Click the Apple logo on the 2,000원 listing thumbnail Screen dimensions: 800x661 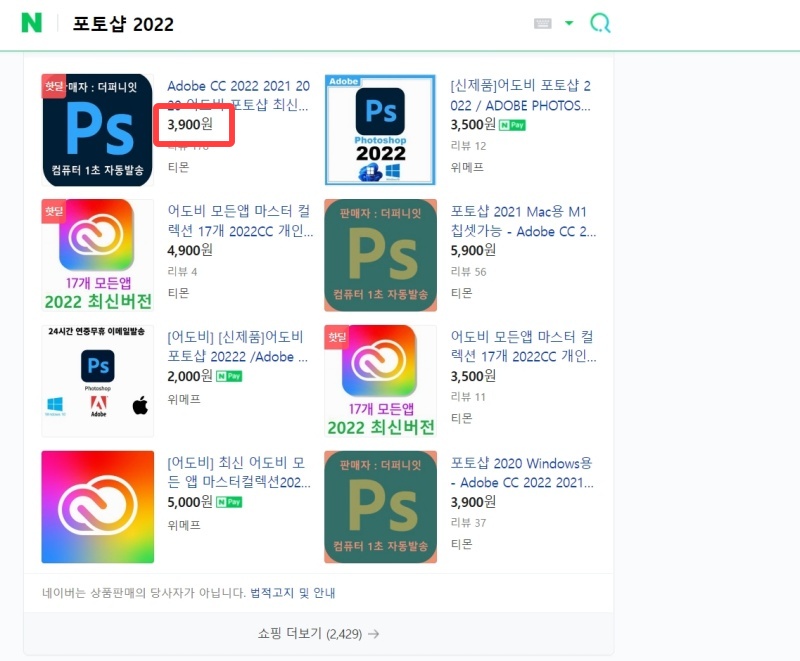tap(140, 404)
